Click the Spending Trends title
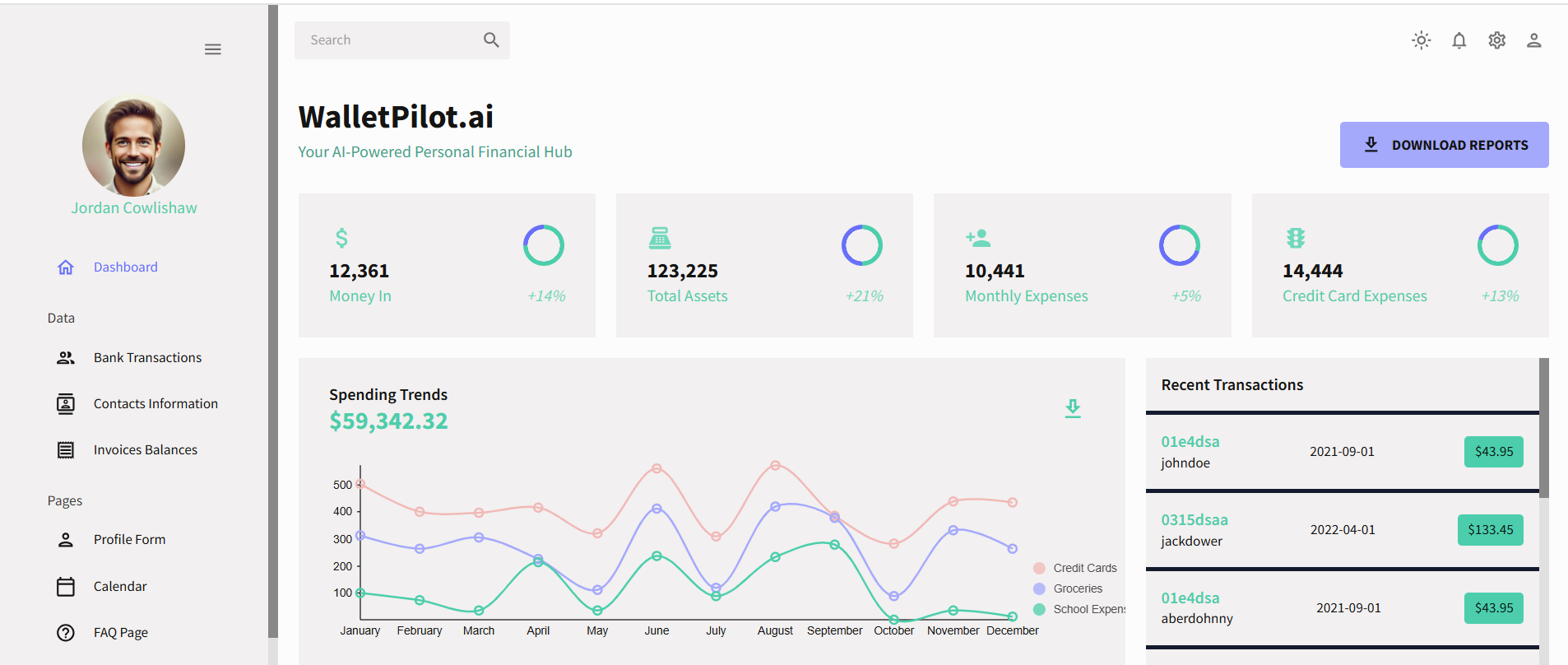The height and width of the screenshot is (665, 1568). pyautogui.click(x=388, y=395)
